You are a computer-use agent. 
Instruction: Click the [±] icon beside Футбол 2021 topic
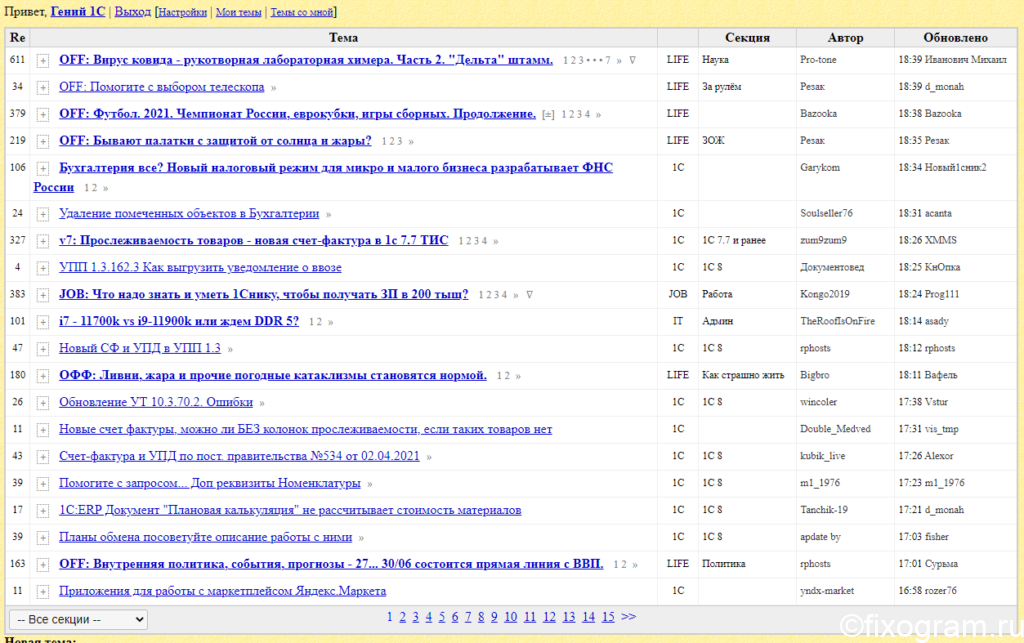549,114
